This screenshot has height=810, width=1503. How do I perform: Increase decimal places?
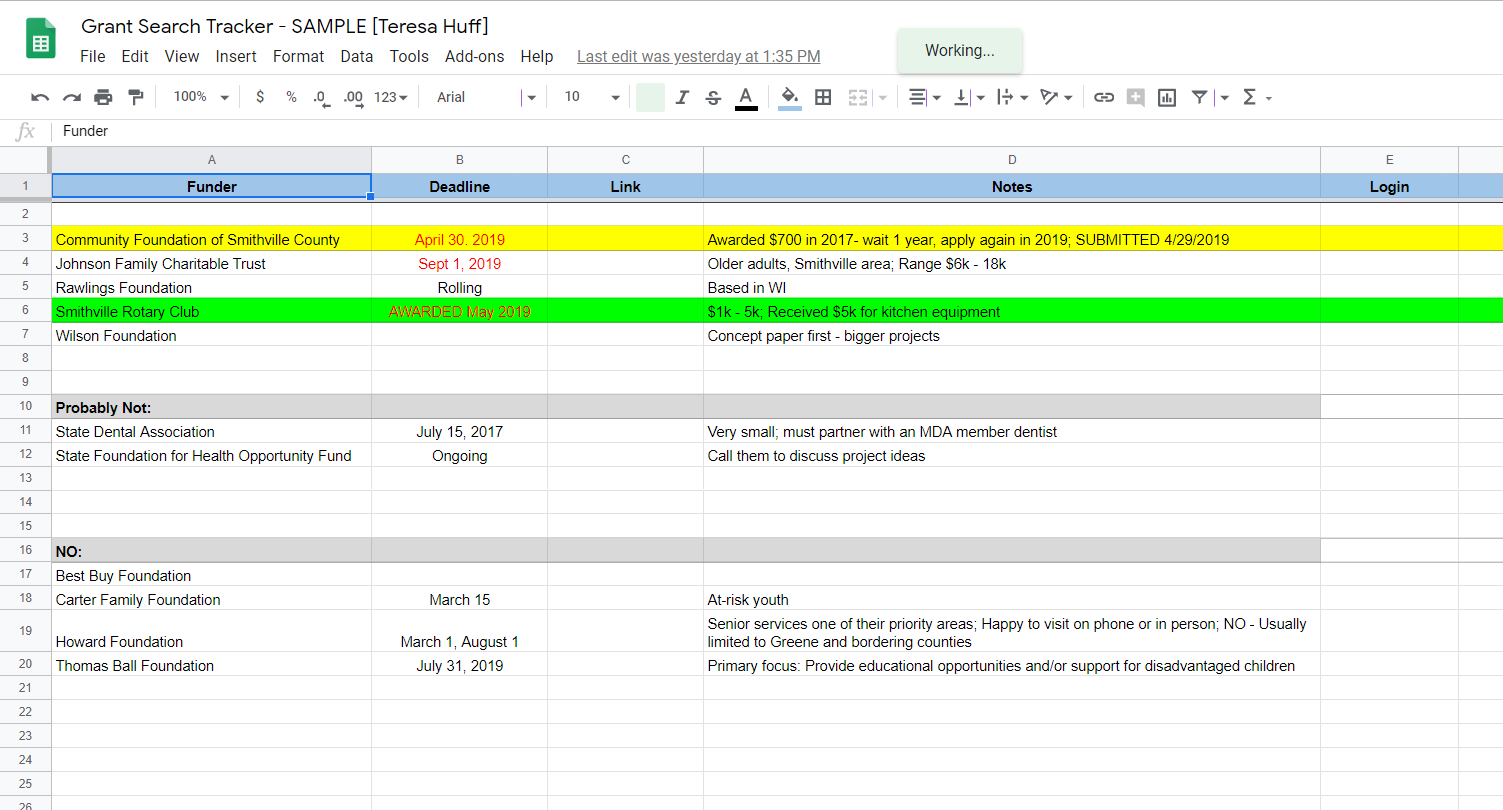point(353,97)
